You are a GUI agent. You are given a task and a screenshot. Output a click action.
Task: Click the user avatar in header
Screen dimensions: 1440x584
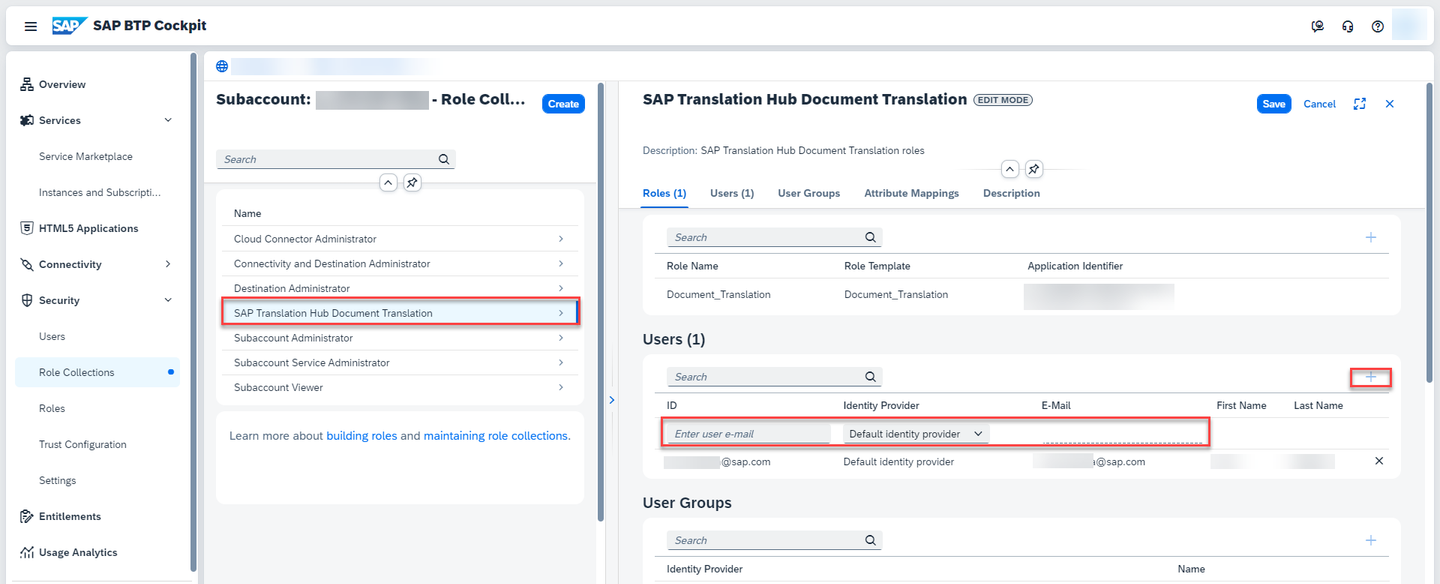1410,25
